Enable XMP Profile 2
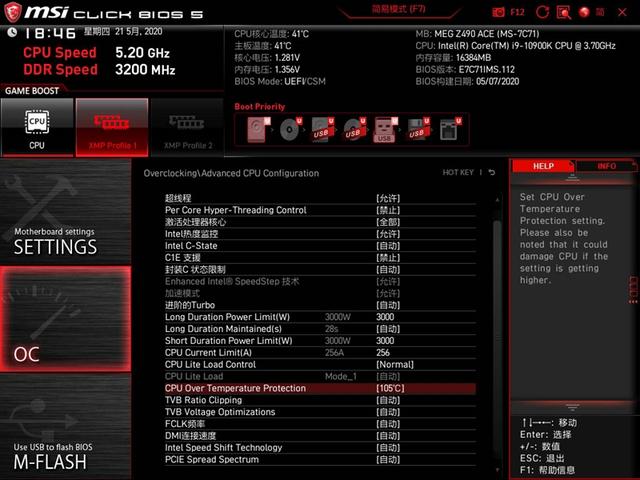Viewport: 640px width, 480px height. pyautogui.click(x=187, y=127)
